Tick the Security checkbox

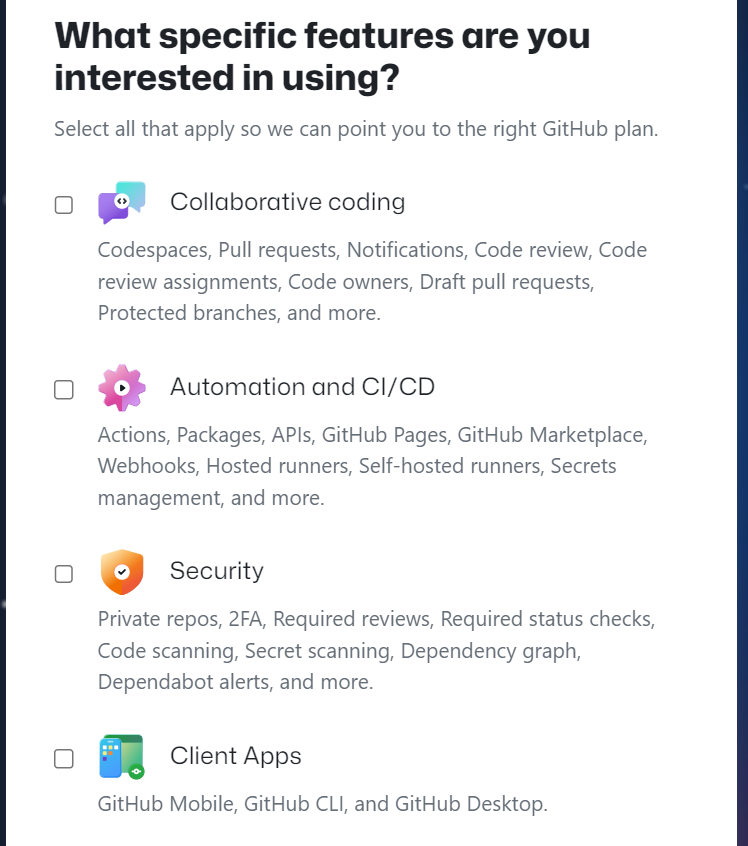point(64,573)
